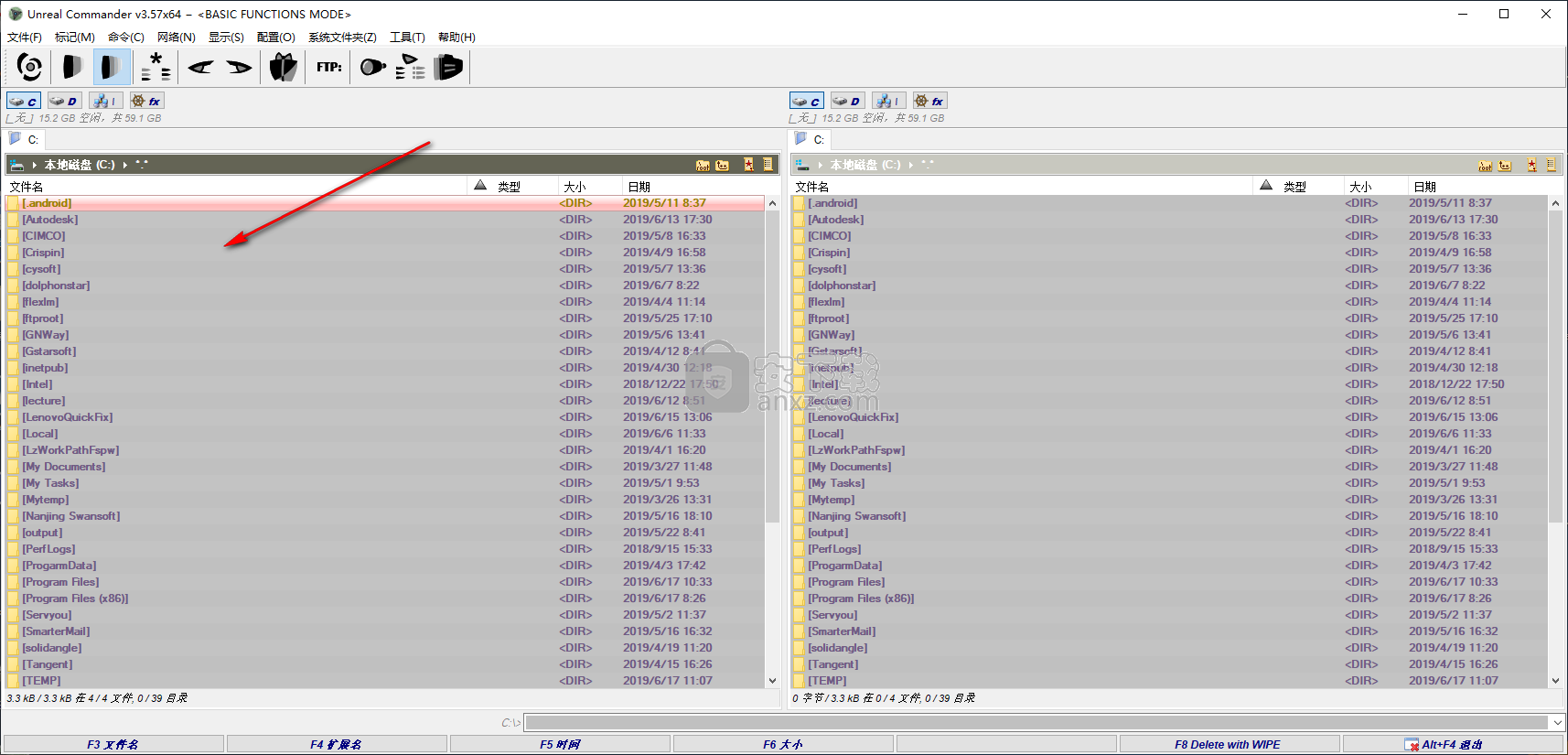The image size is (1568, 755).
Task: Click F5 时间 button
Action: [x=560, y=744]
